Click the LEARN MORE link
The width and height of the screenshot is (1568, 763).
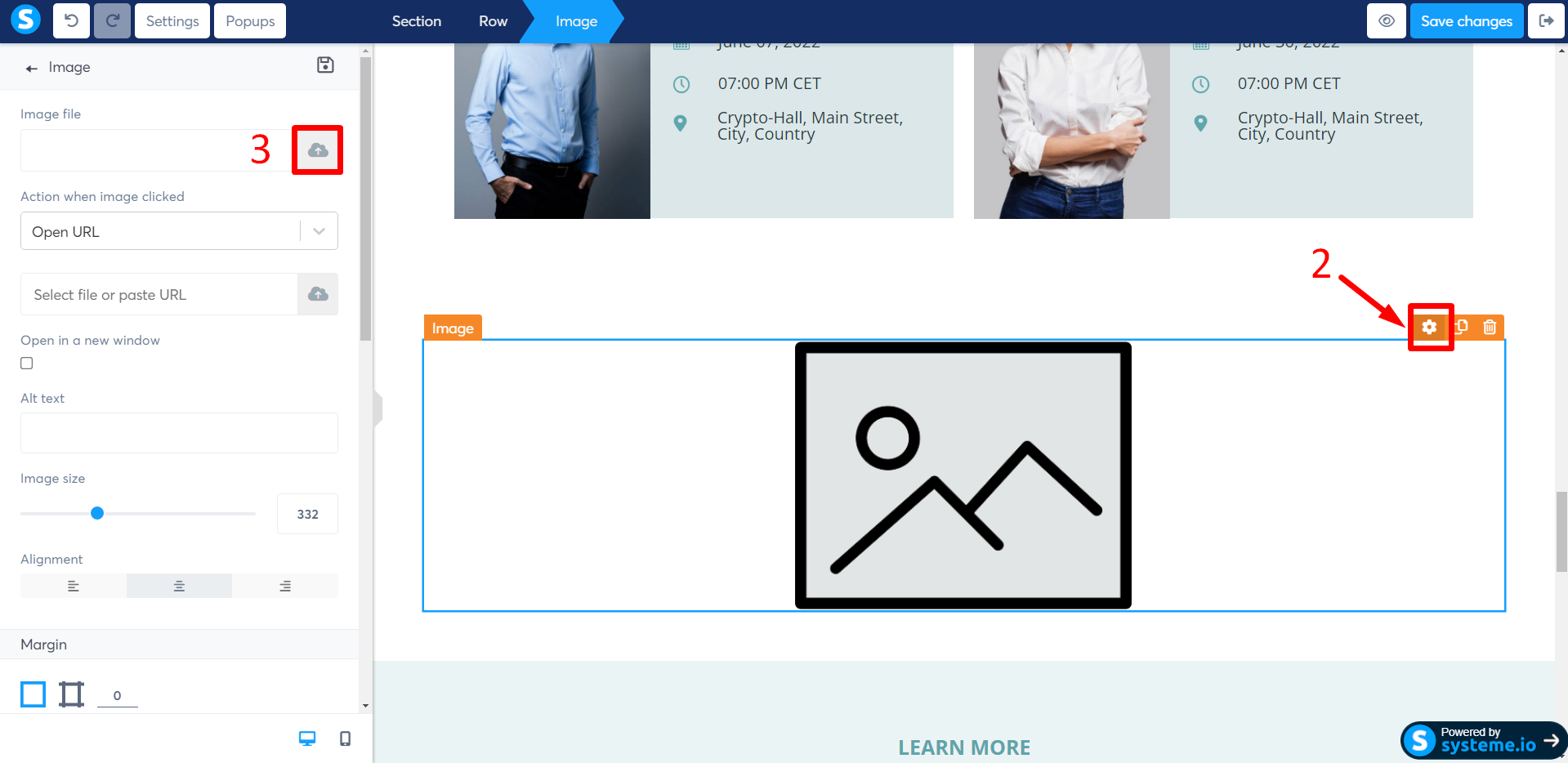[963, 747]
